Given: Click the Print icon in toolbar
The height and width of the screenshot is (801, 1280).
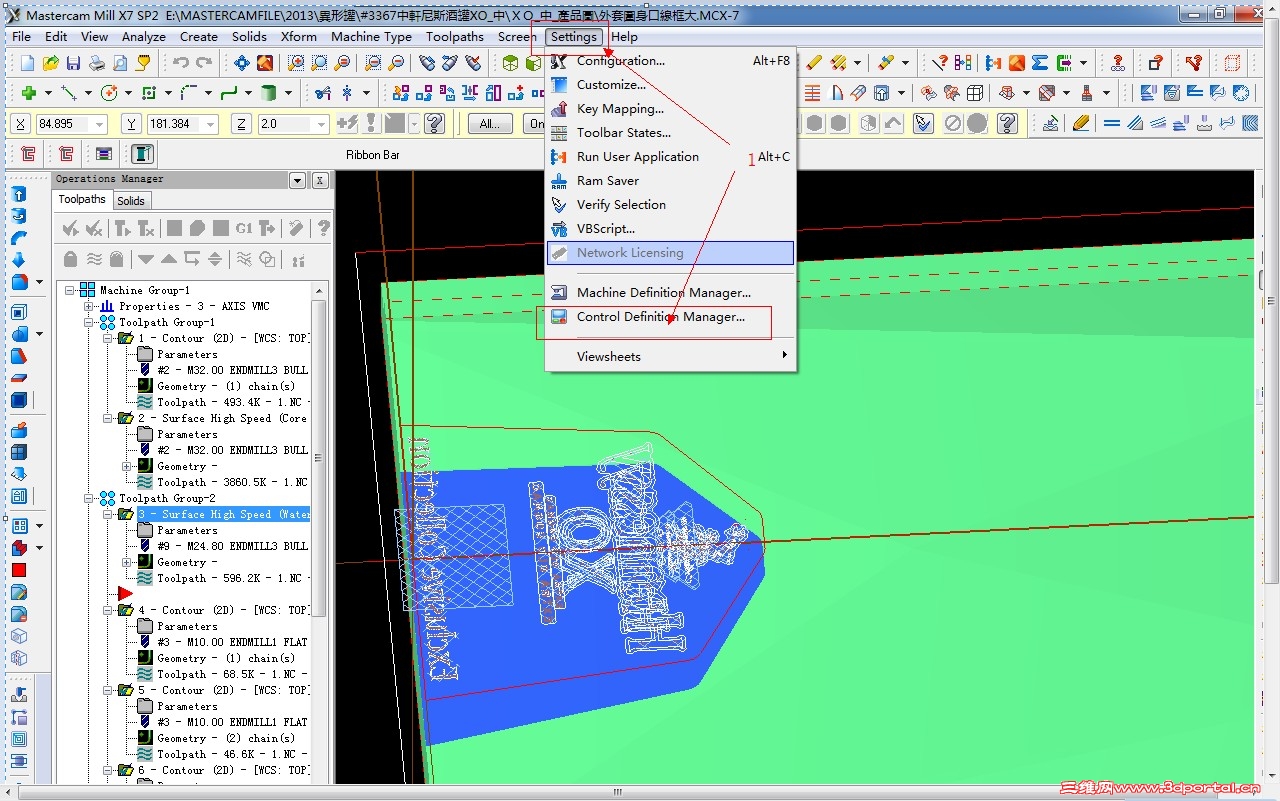Looking at the screenshot, I should (97, 63).
